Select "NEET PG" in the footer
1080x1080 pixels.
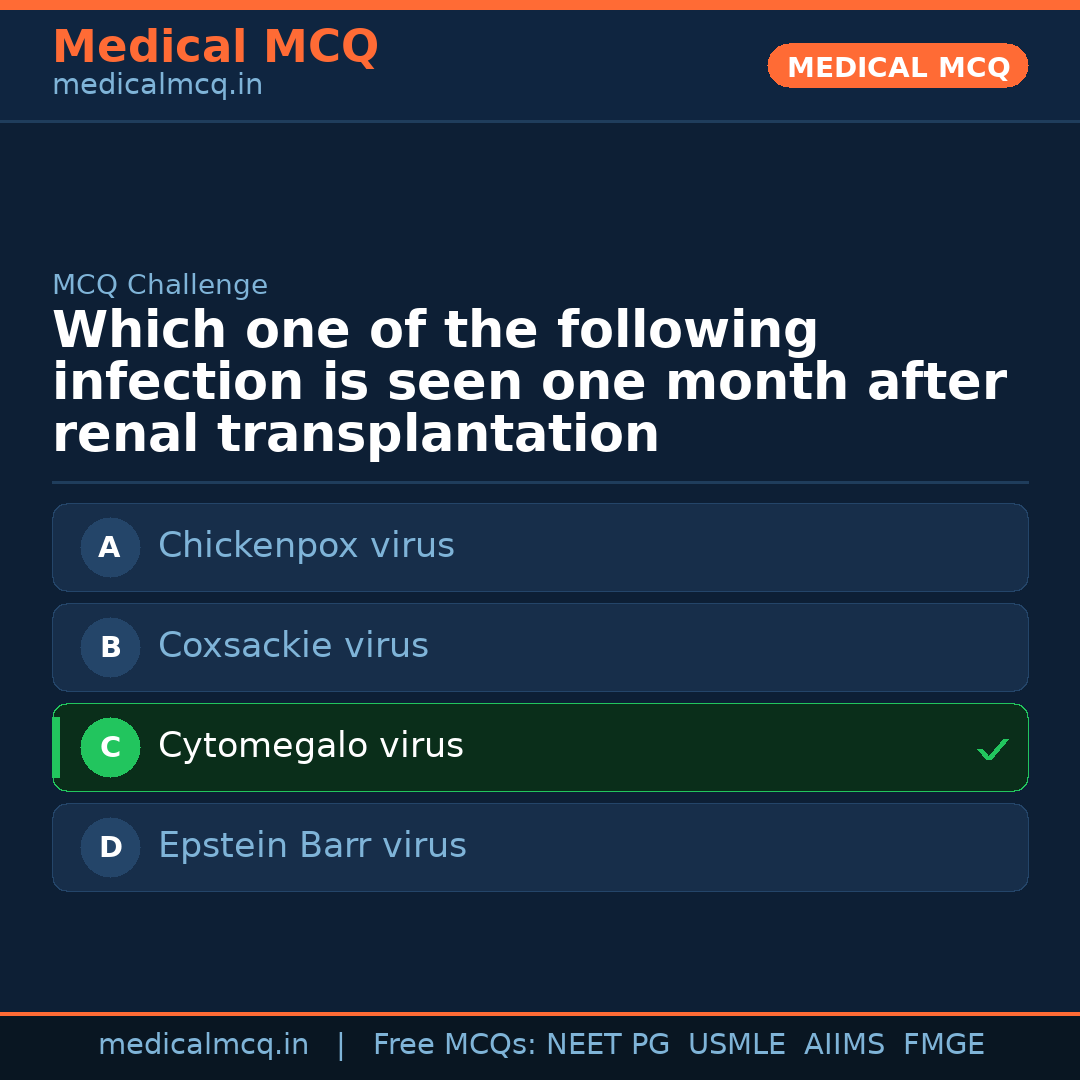coord(608,1045)
